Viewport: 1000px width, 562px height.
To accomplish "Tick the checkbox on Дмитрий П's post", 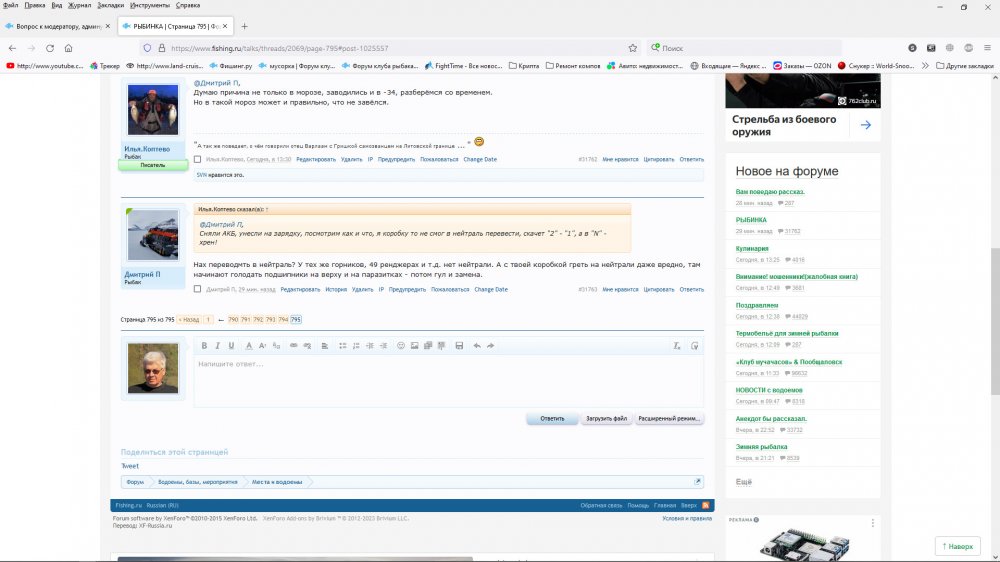I will click(198, 289).
